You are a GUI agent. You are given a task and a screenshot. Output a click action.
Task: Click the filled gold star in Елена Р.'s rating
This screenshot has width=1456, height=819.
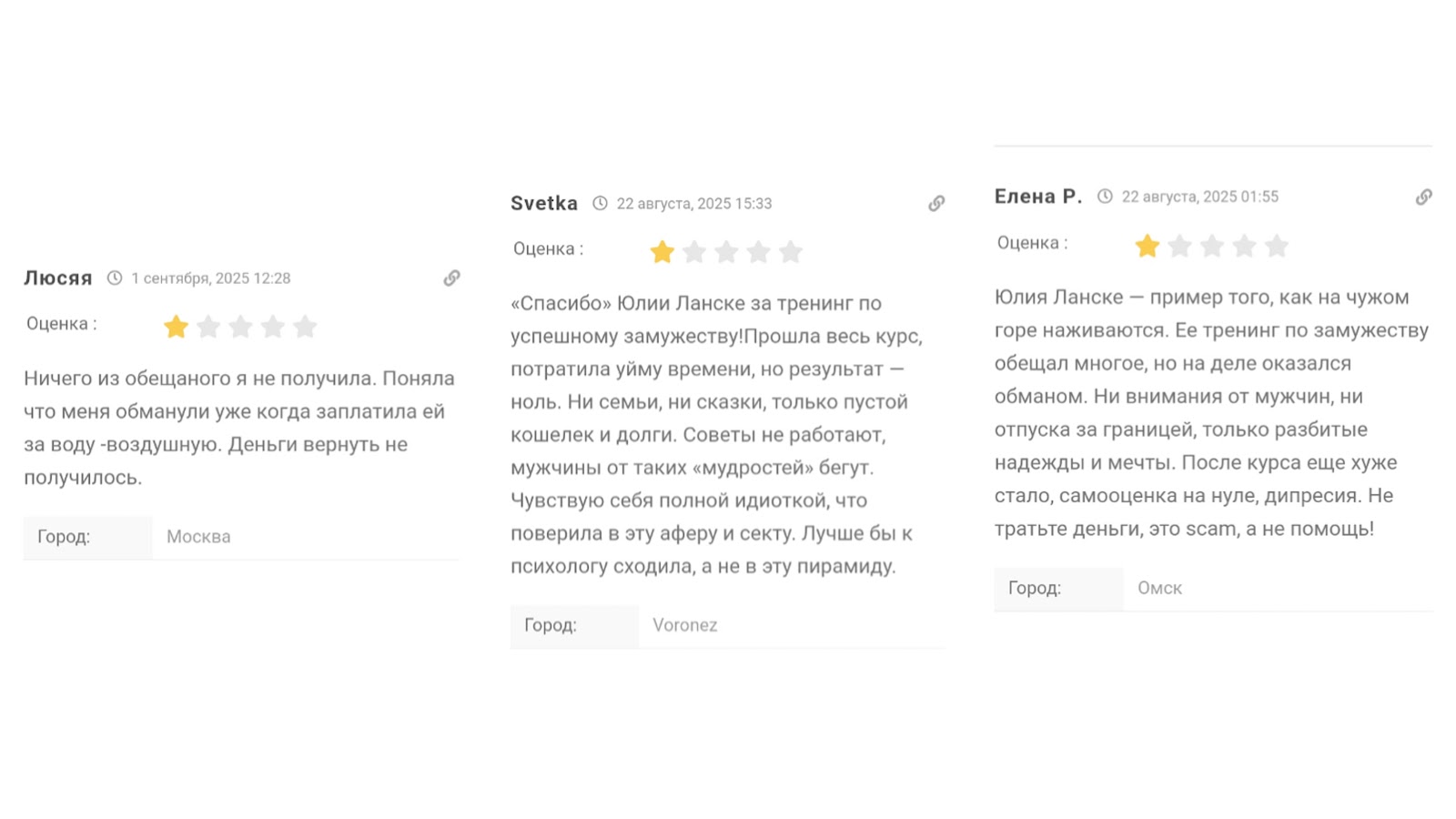1148,246
